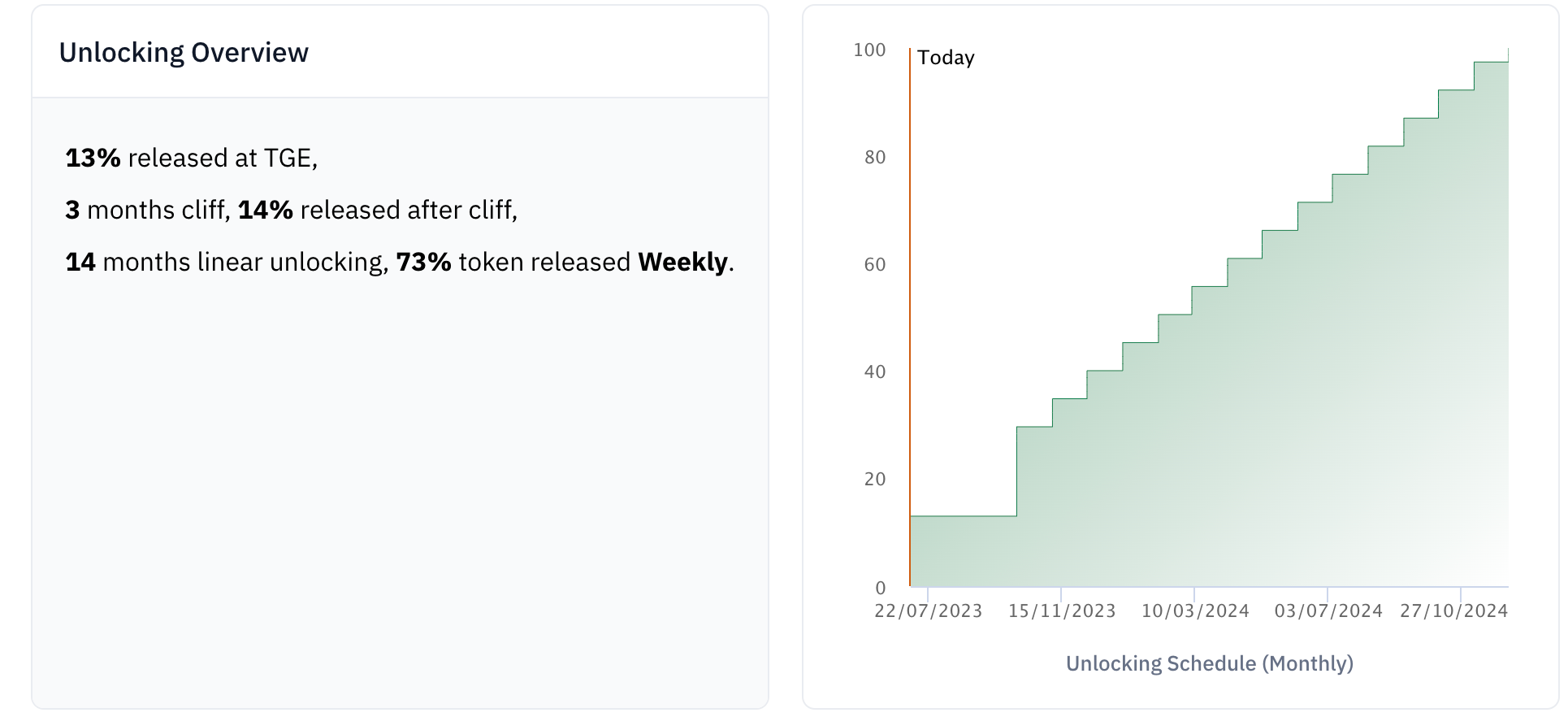Click the bold "14%" released after cliff value

click(x=265, y=210)
